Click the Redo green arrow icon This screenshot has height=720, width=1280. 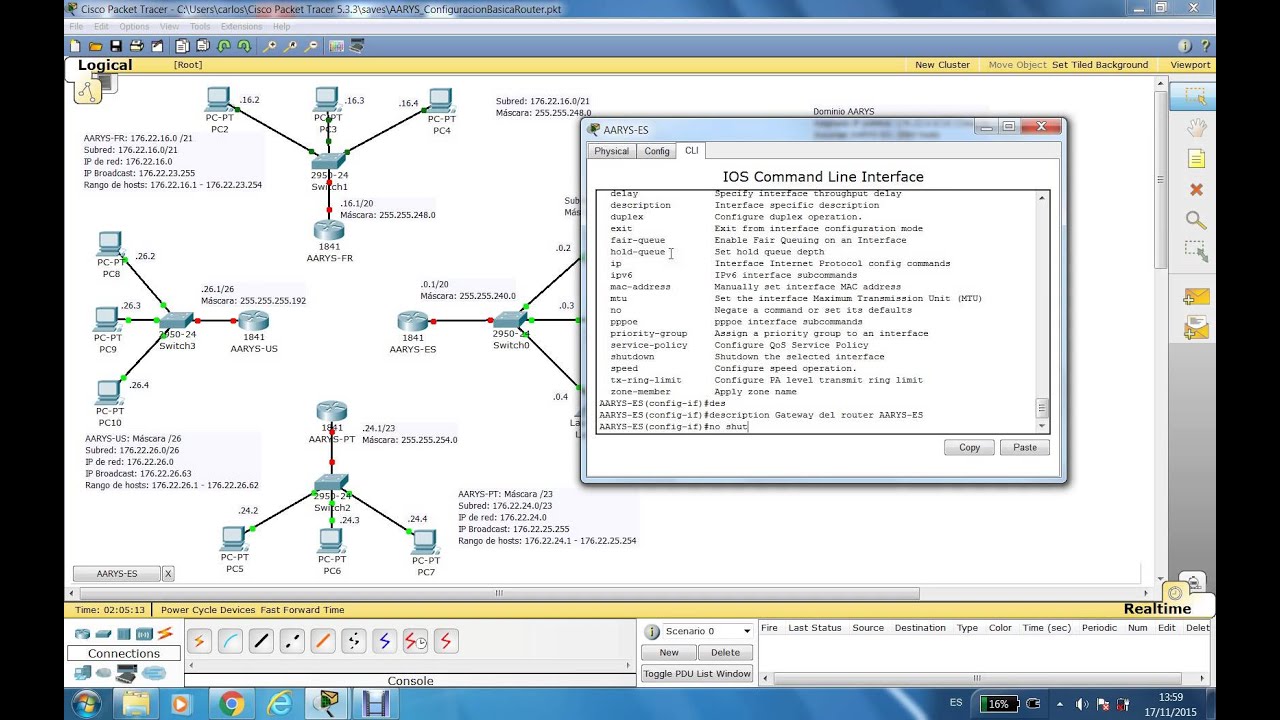point(245,46)
